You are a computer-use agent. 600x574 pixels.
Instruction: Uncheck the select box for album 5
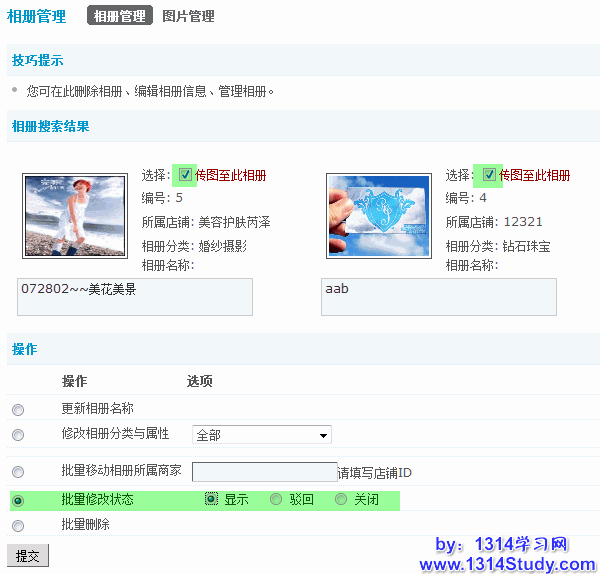click(186, 175)
